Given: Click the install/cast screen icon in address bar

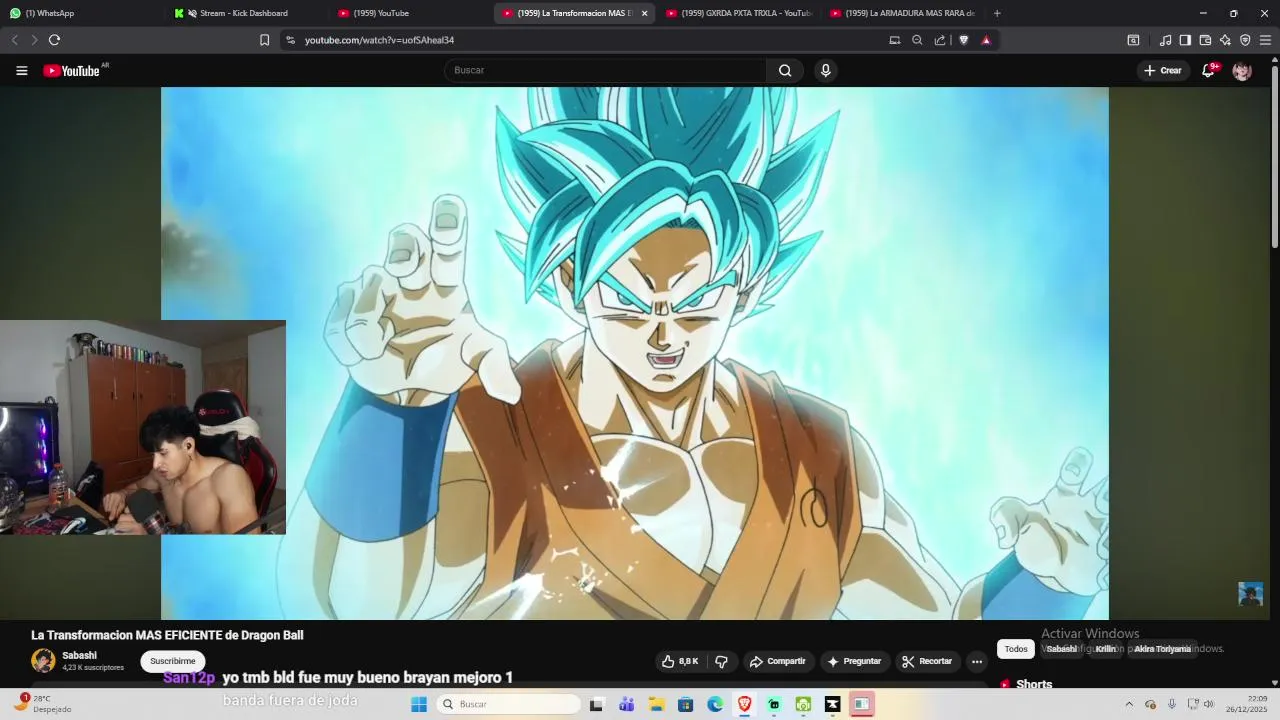Looking at the screenshot, I should tap(895, 40).
